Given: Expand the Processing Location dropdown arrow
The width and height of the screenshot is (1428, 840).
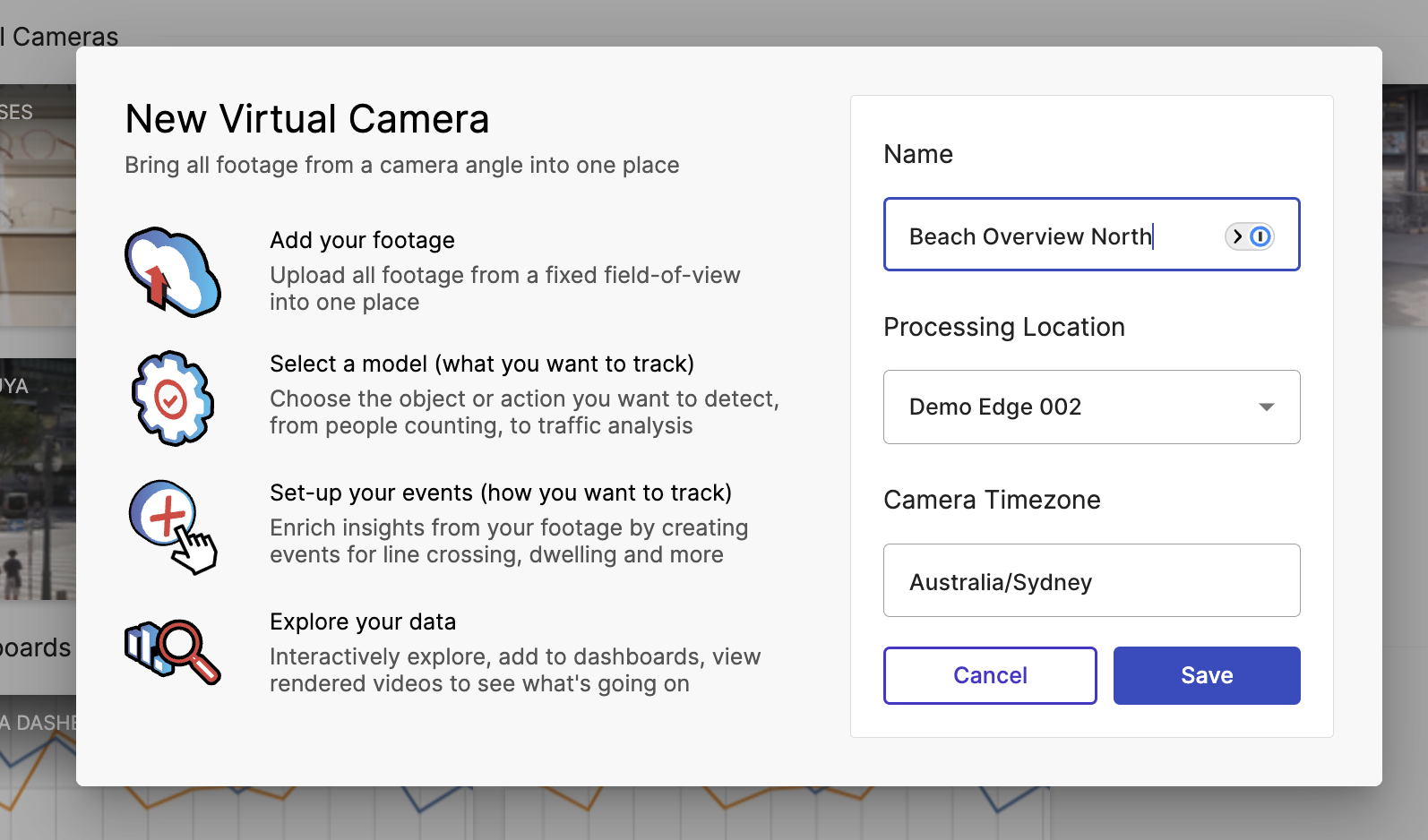Looking at the screenshot, I should pyautogui.click(x=1266, y=407).
